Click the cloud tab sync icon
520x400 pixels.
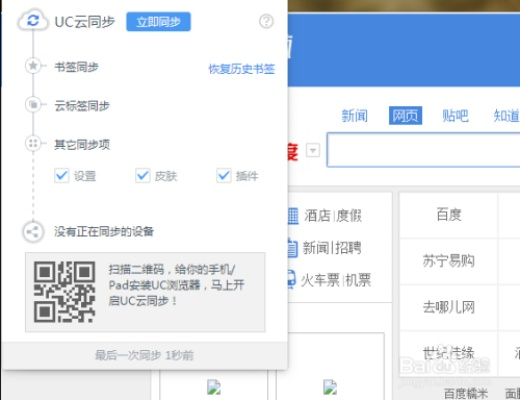(33, 105)
